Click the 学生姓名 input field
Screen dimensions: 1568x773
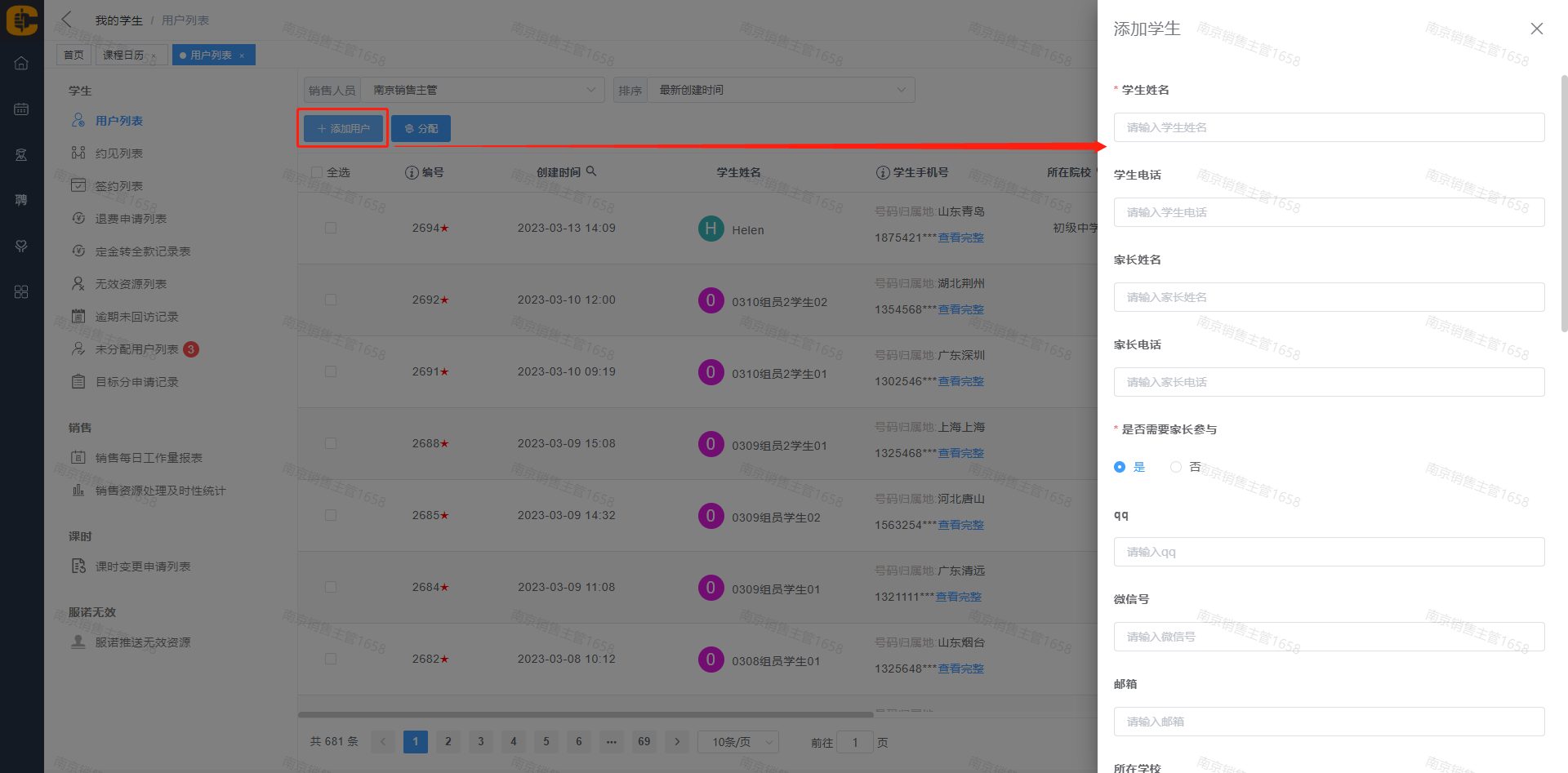1329,127
